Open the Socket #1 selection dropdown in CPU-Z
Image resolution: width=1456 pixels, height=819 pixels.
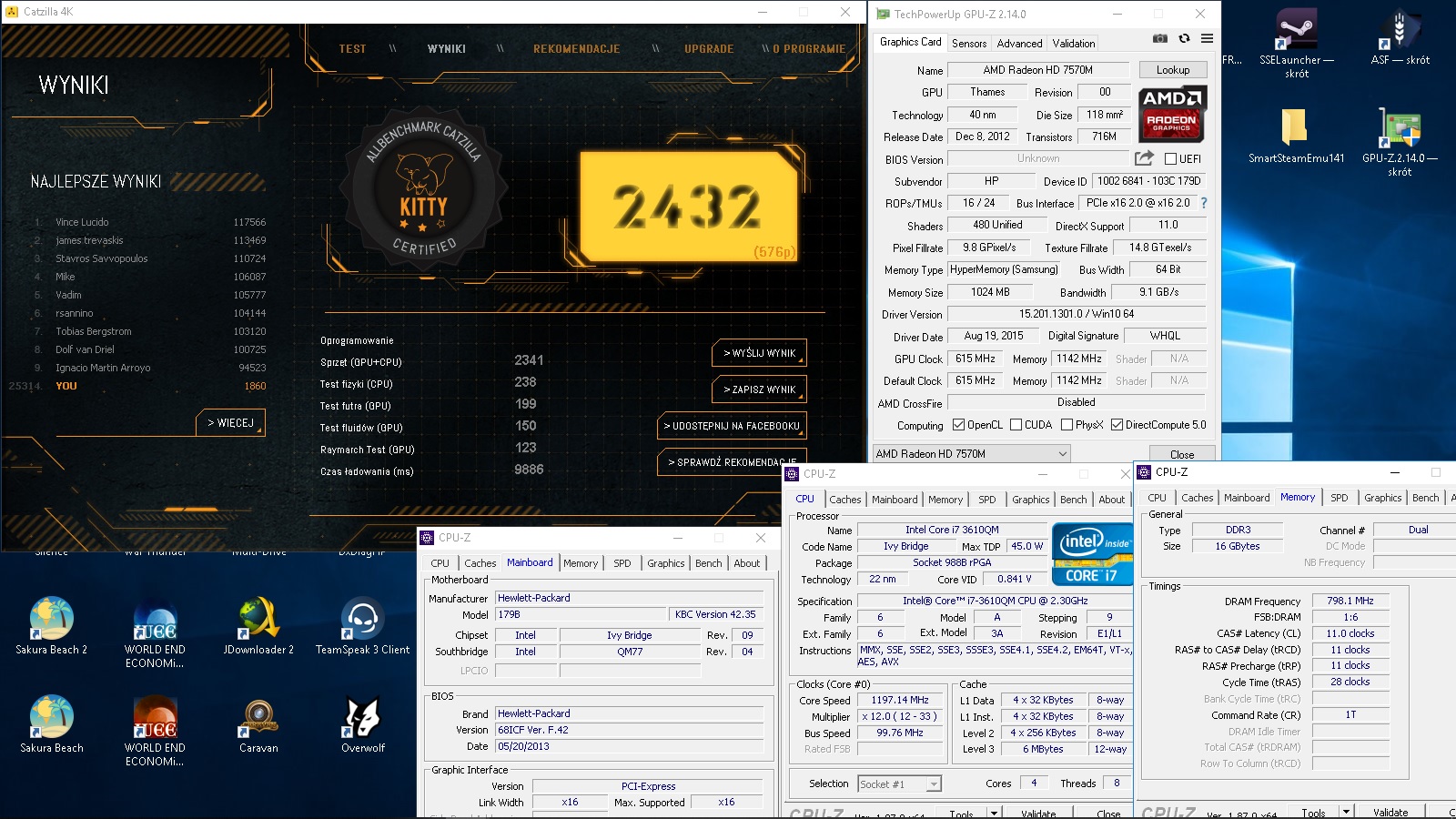tap(899, 784)
